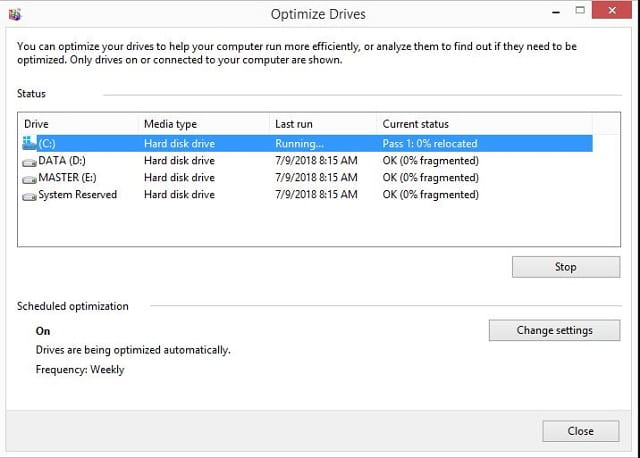
Task: Select the DATA (D:) row's last run date
Action: (x=316, y=160)
